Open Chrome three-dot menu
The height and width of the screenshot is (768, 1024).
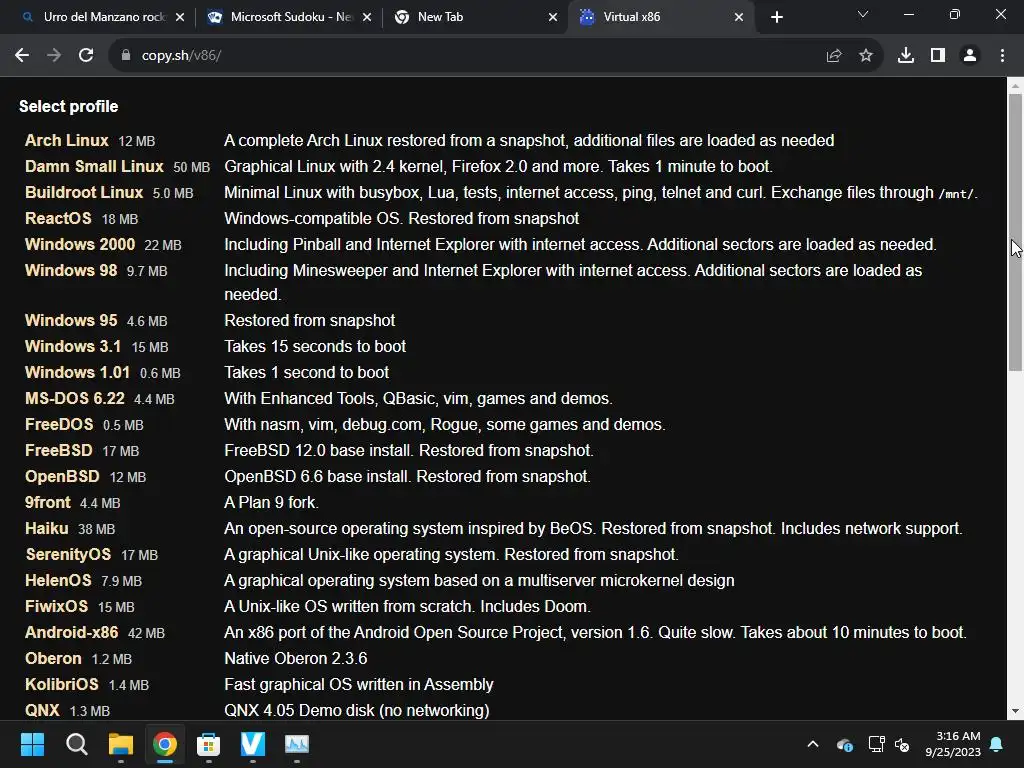(x=1002, y=56)
